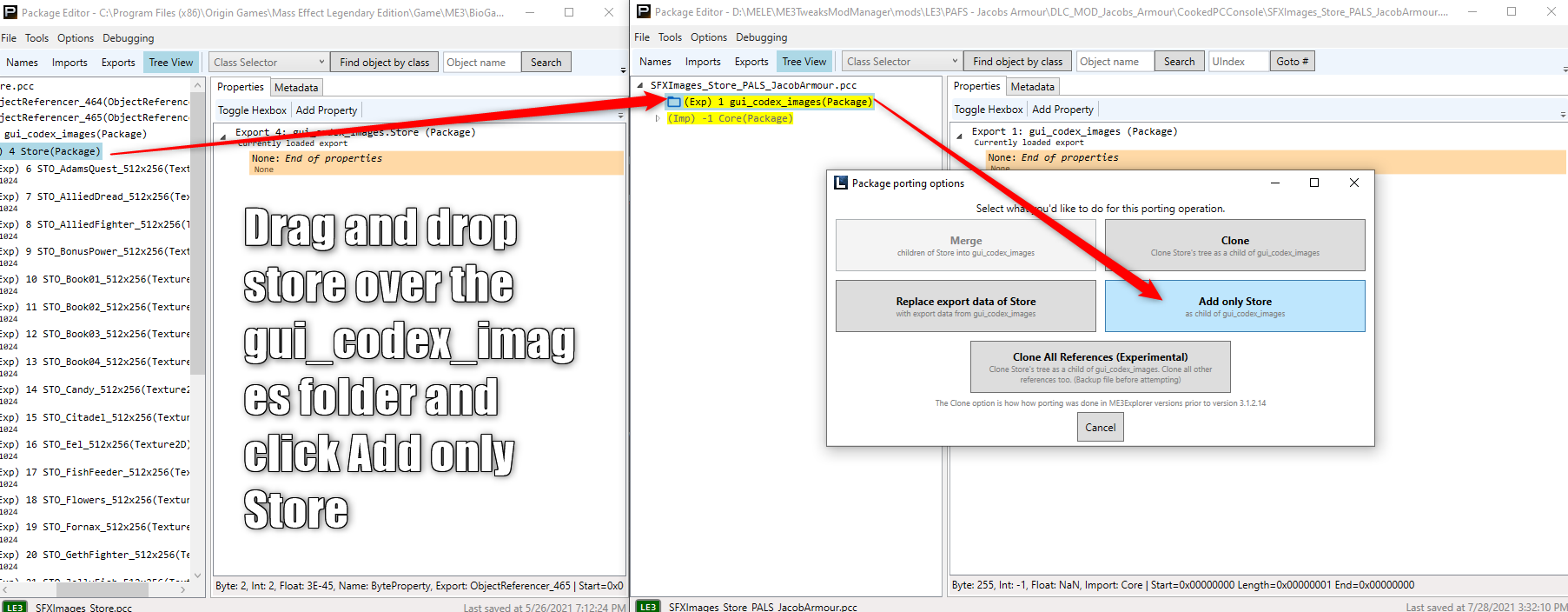1568x612 pixels.
Task: Select STO_GethFighter_512x256 texture entry
Action: tap(96, 555)
